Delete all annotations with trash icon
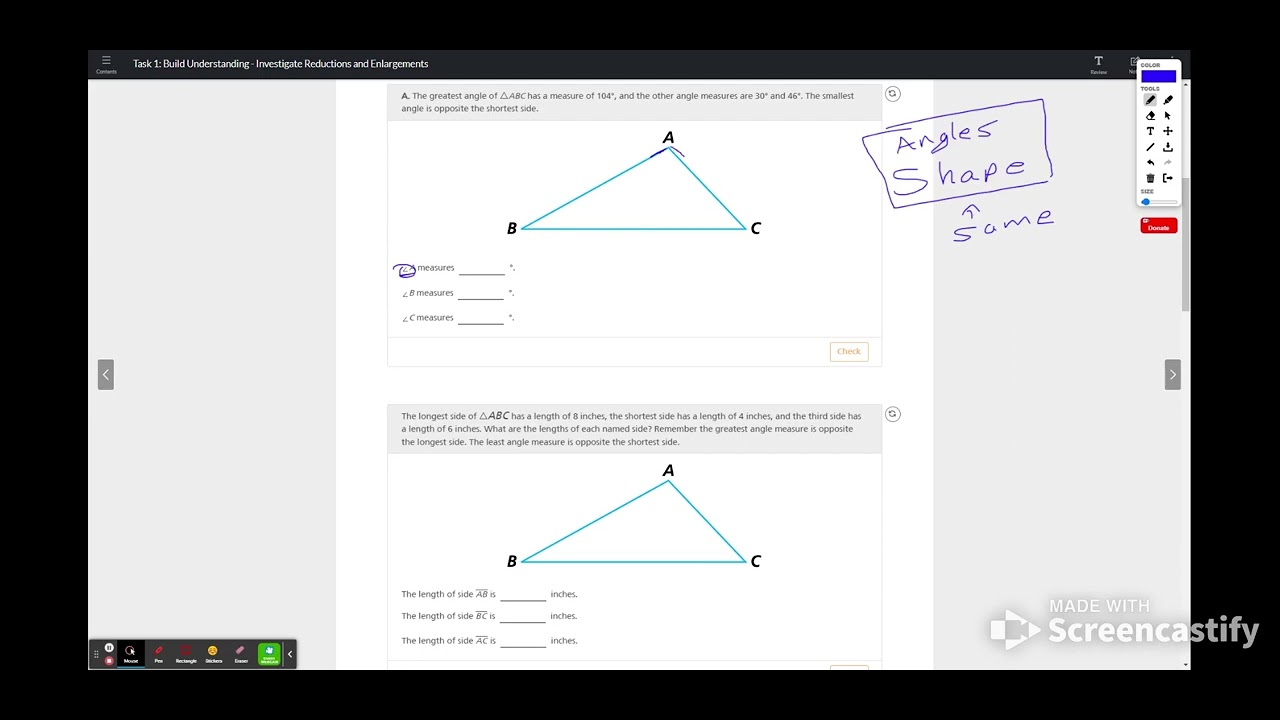Viewport: 1280px width, 720px height. click(1150, 178)
